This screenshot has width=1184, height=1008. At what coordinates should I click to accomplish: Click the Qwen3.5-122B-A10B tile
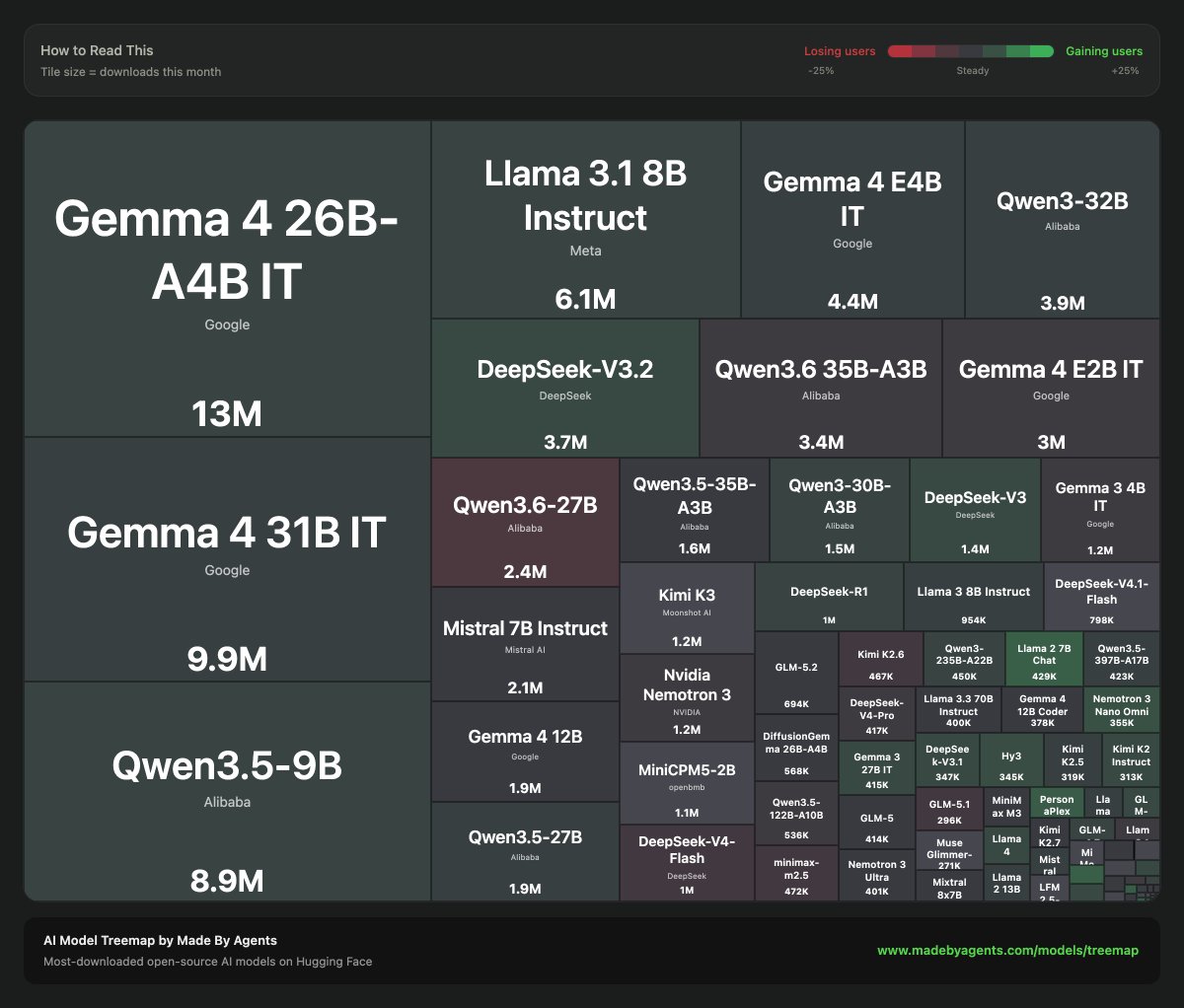tap(796, 814)
